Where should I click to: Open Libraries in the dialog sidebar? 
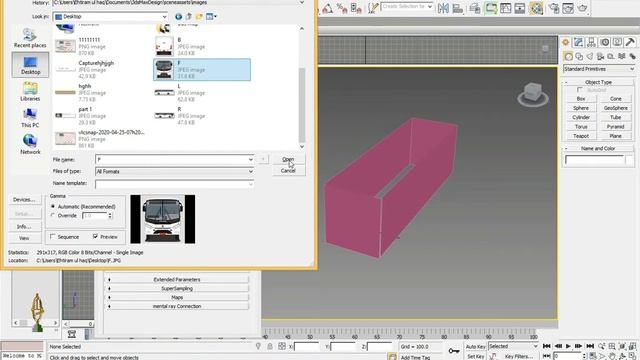(x=30, y=91)
